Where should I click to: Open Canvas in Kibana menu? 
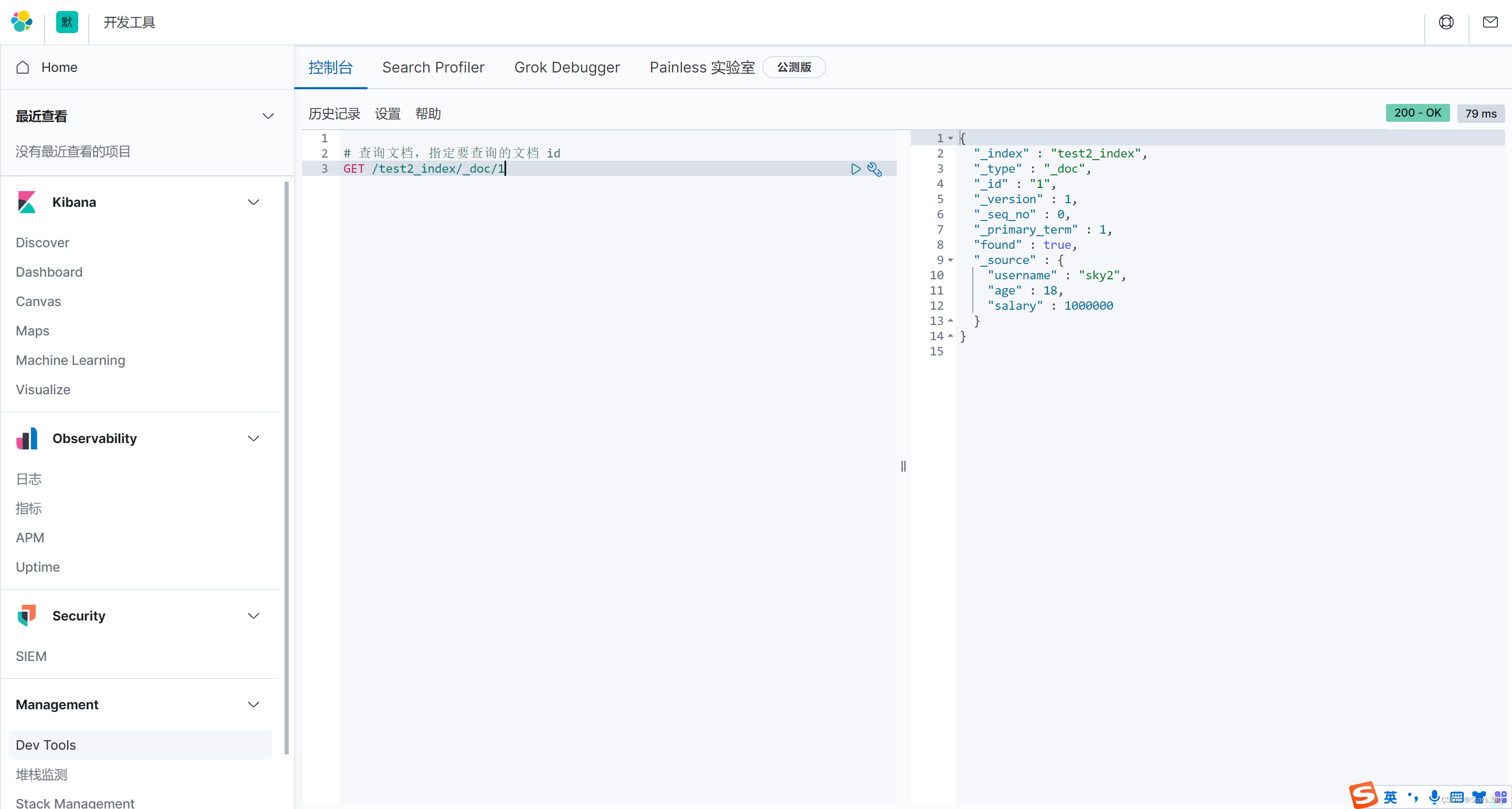coord(38,302)
